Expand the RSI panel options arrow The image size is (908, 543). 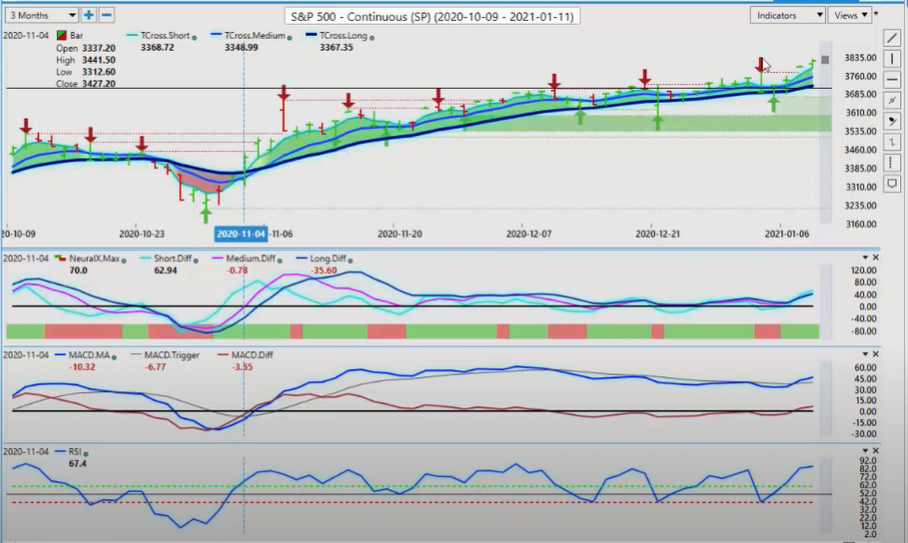click(x=865, y=450)
